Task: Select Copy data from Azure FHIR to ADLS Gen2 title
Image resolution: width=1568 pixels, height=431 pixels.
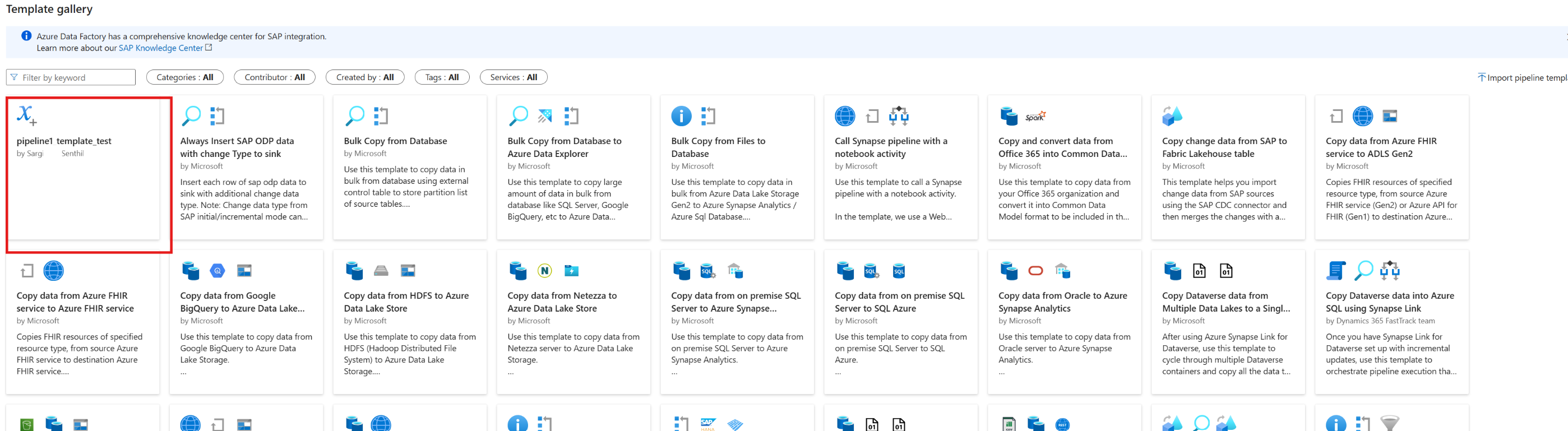Action: click(x=1381, y=147)
